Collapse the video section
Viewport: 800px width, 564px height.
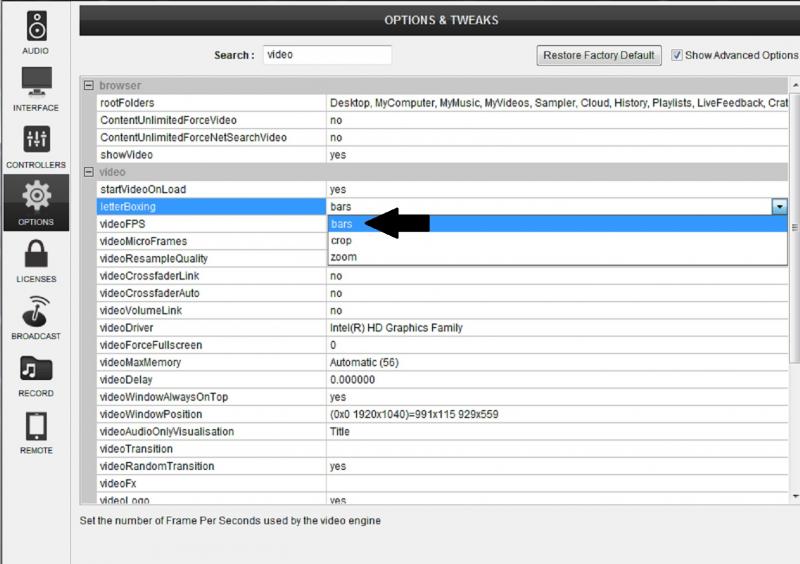point(89,172)
